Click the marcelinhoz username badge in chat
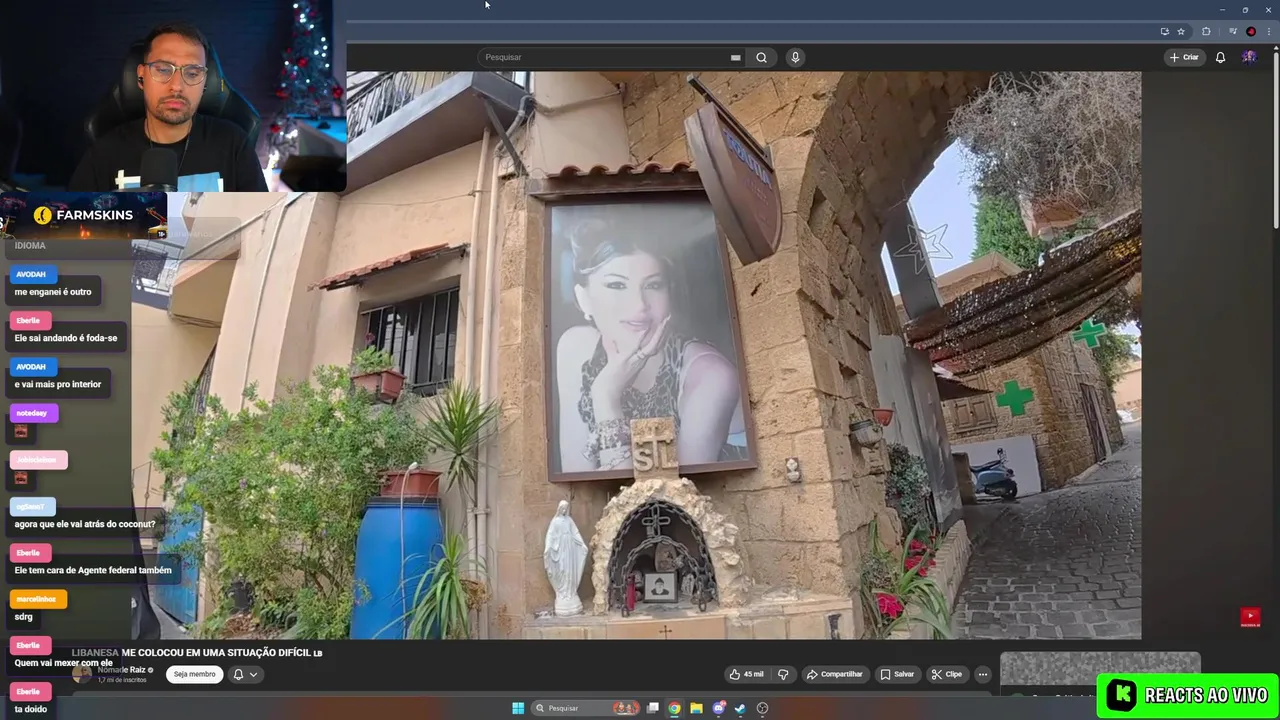 click(36, 599)
